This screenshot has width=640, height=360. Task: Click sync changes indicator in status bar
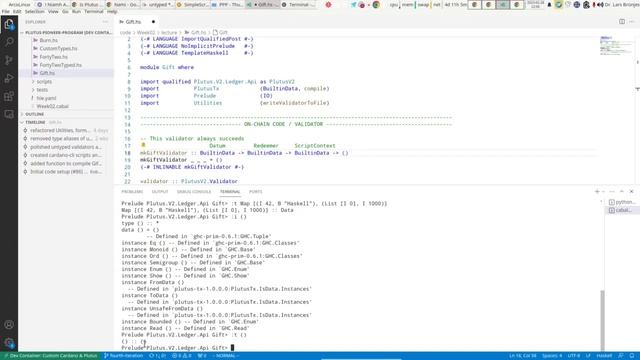click(x=158, y=356)
